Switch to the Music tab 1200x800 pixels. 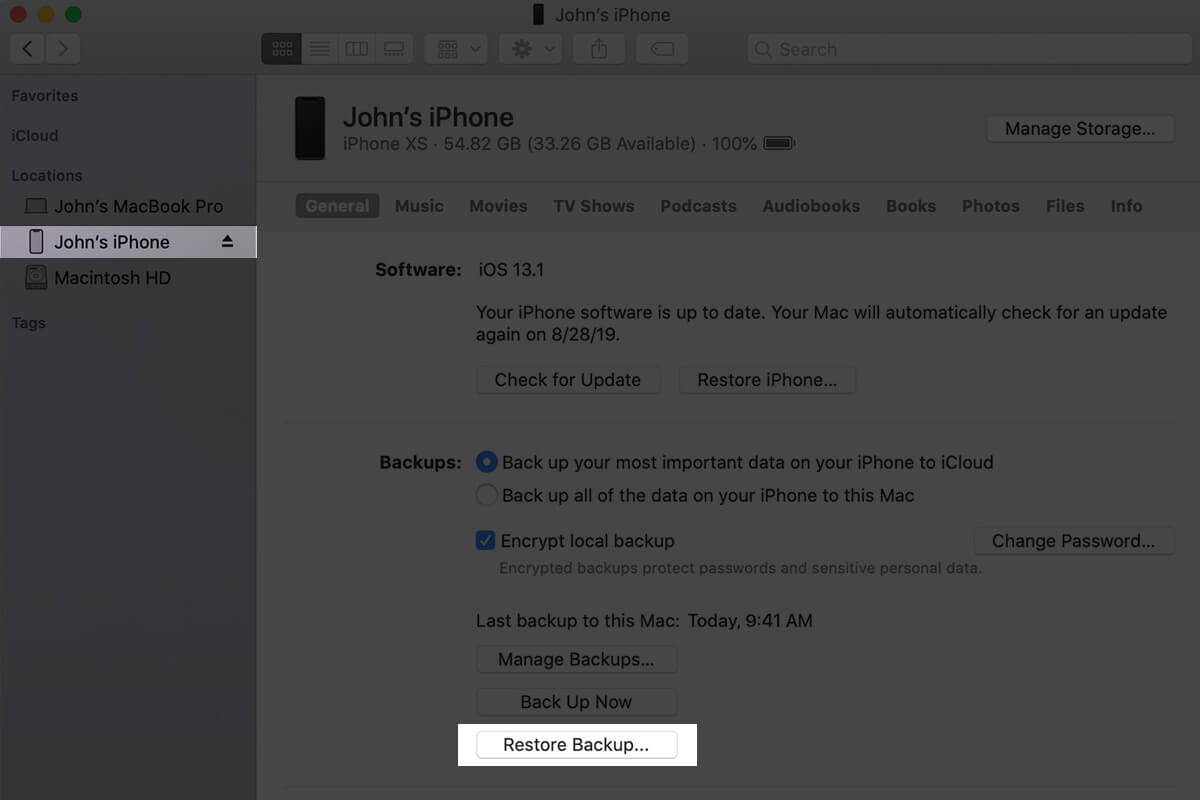(419, 206)
